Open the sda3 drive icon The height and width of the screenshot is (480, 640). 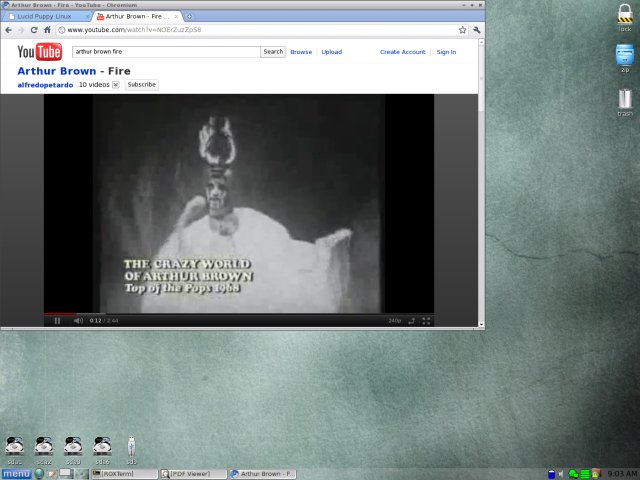coord(73,450)
